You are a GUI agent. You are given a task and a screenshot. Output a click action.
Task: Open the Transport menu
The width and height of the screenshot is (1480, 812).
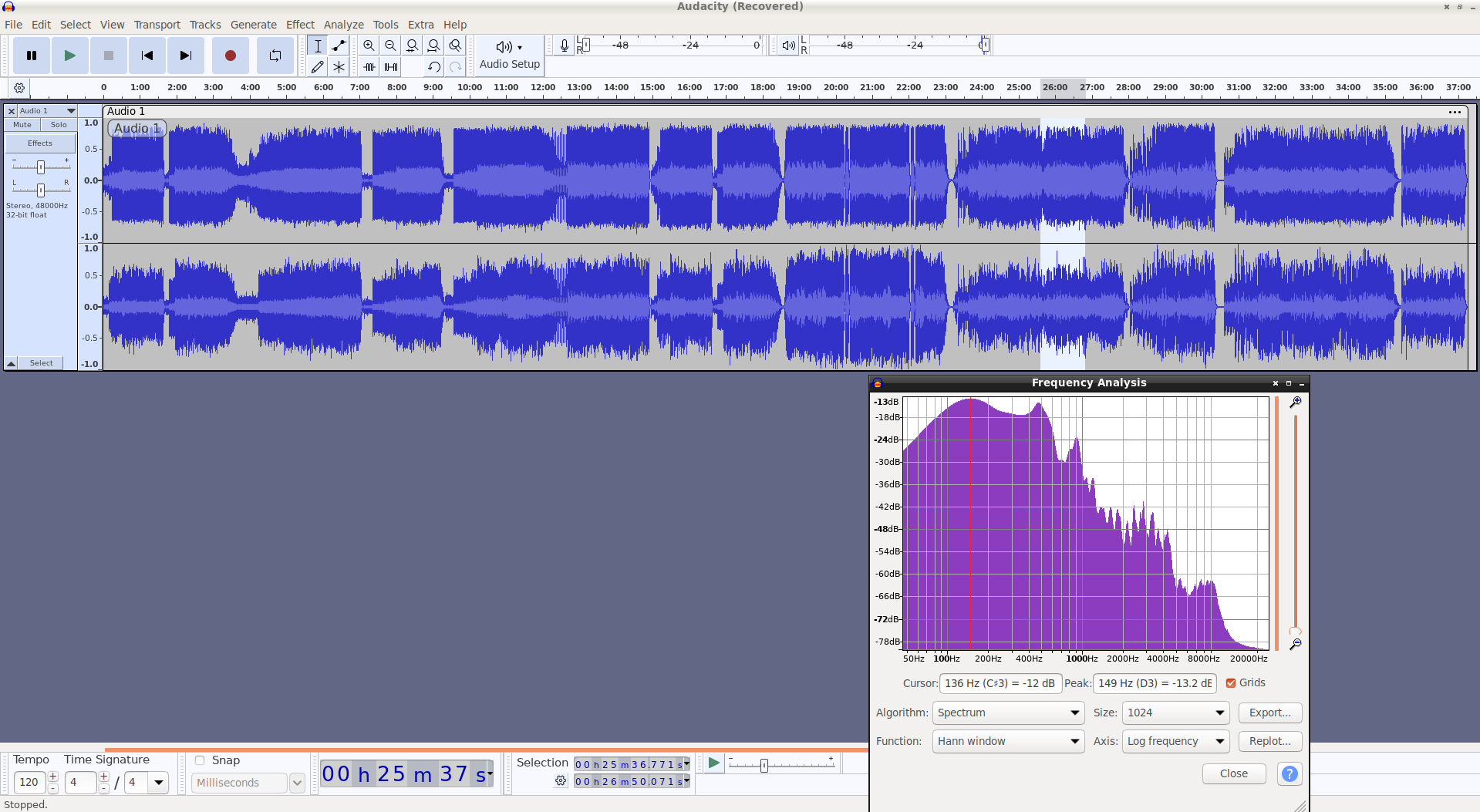157,25
